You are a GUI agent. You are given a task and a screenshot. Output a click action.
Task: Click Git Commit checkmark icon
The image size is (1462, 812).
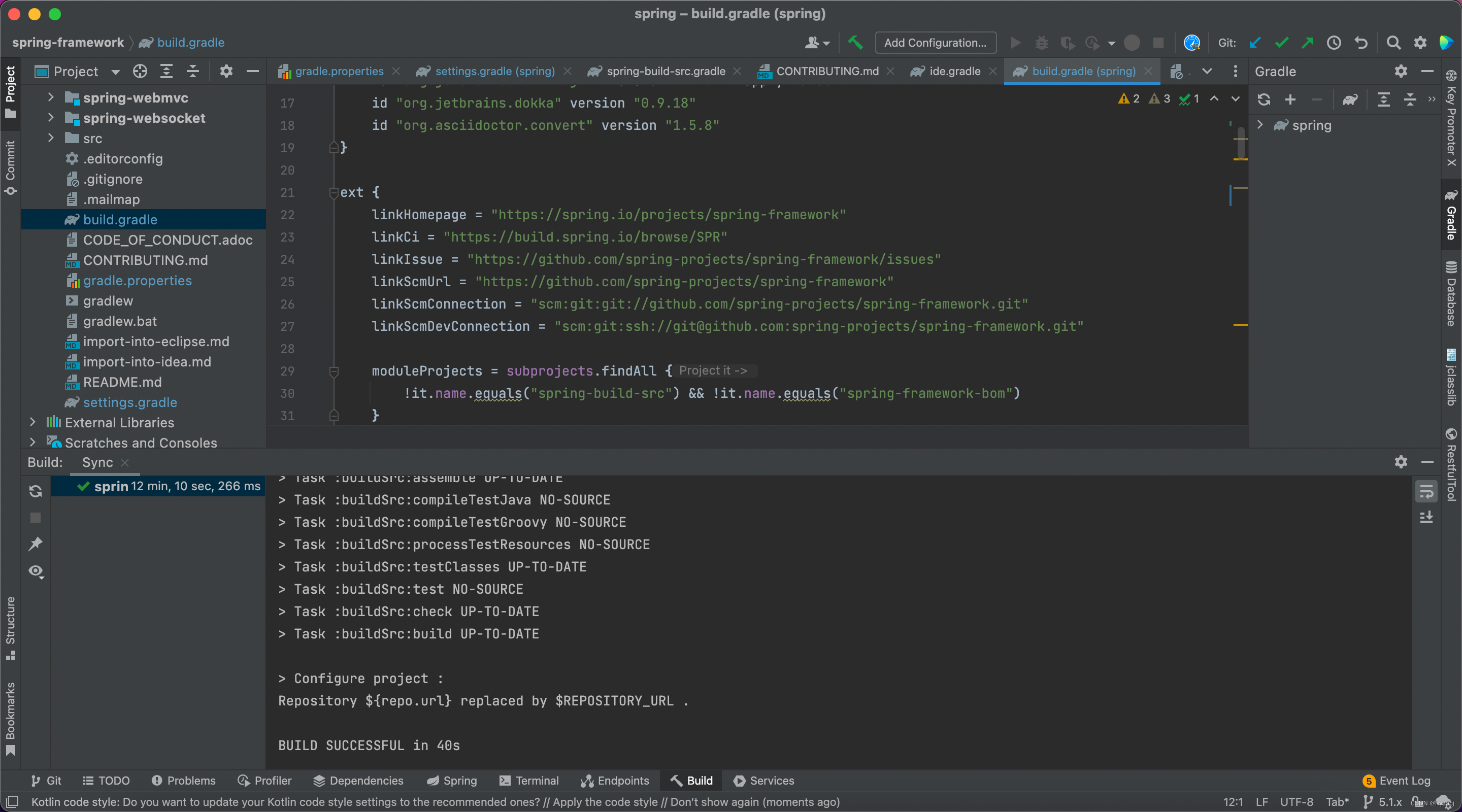(x=1281, y=43)
